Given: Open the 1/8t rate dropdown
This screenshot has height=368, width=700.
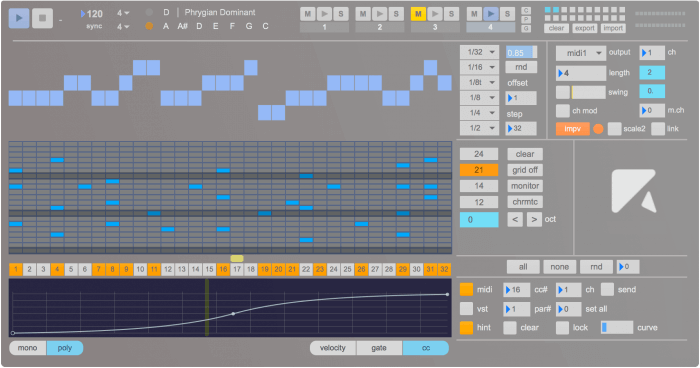Looking at the screenshot, I should pyautogui.click(x=479, y=83).
